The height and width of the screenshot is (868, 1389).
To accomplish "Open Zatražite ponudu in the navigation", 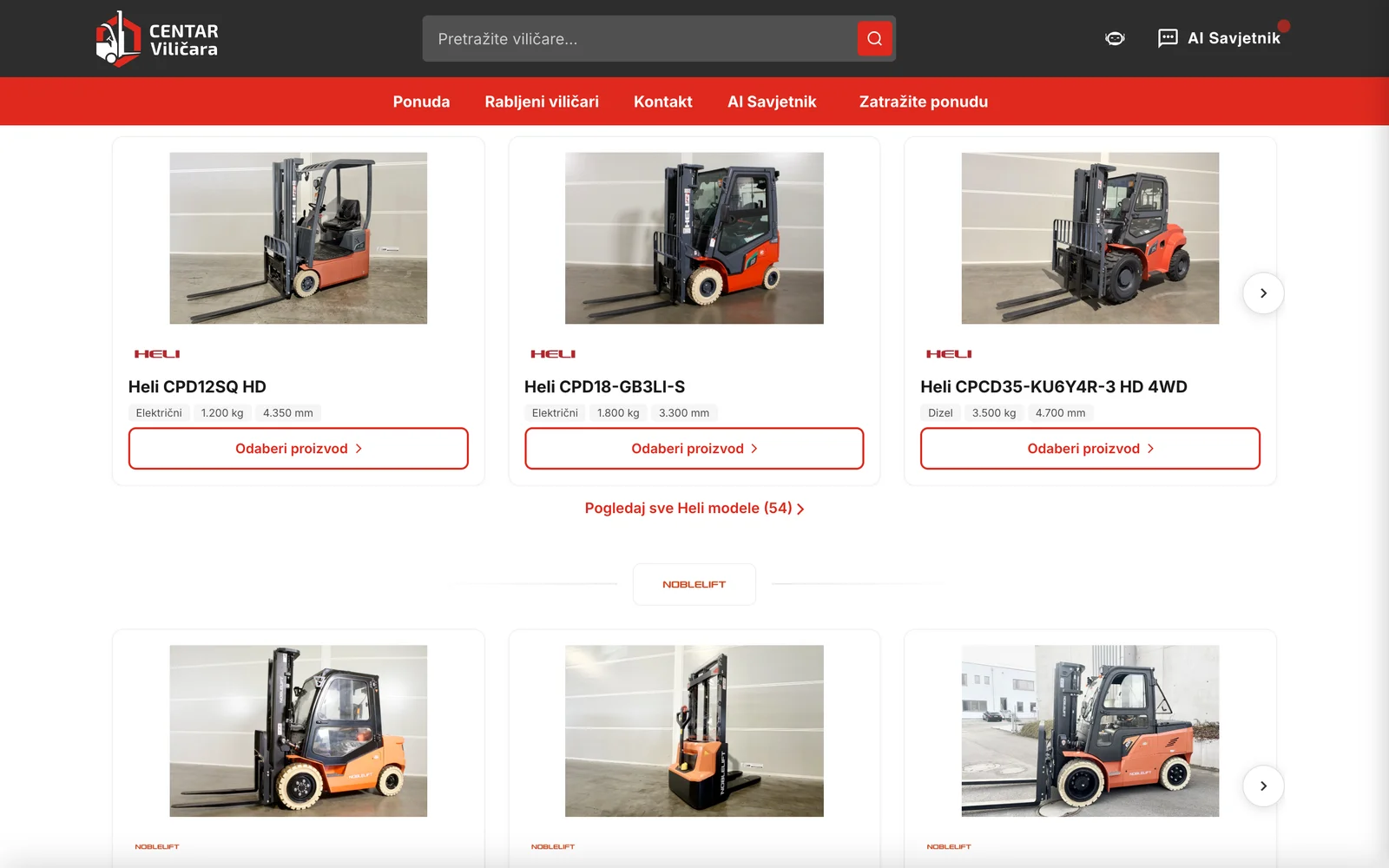I will (924, 102).
